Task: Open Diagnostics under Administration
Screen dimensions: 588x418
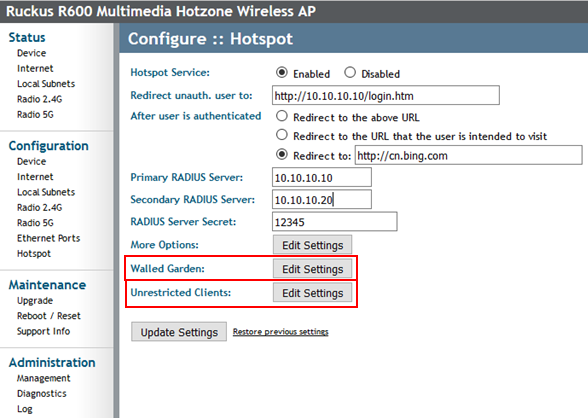Action: (x=42, y=394)
